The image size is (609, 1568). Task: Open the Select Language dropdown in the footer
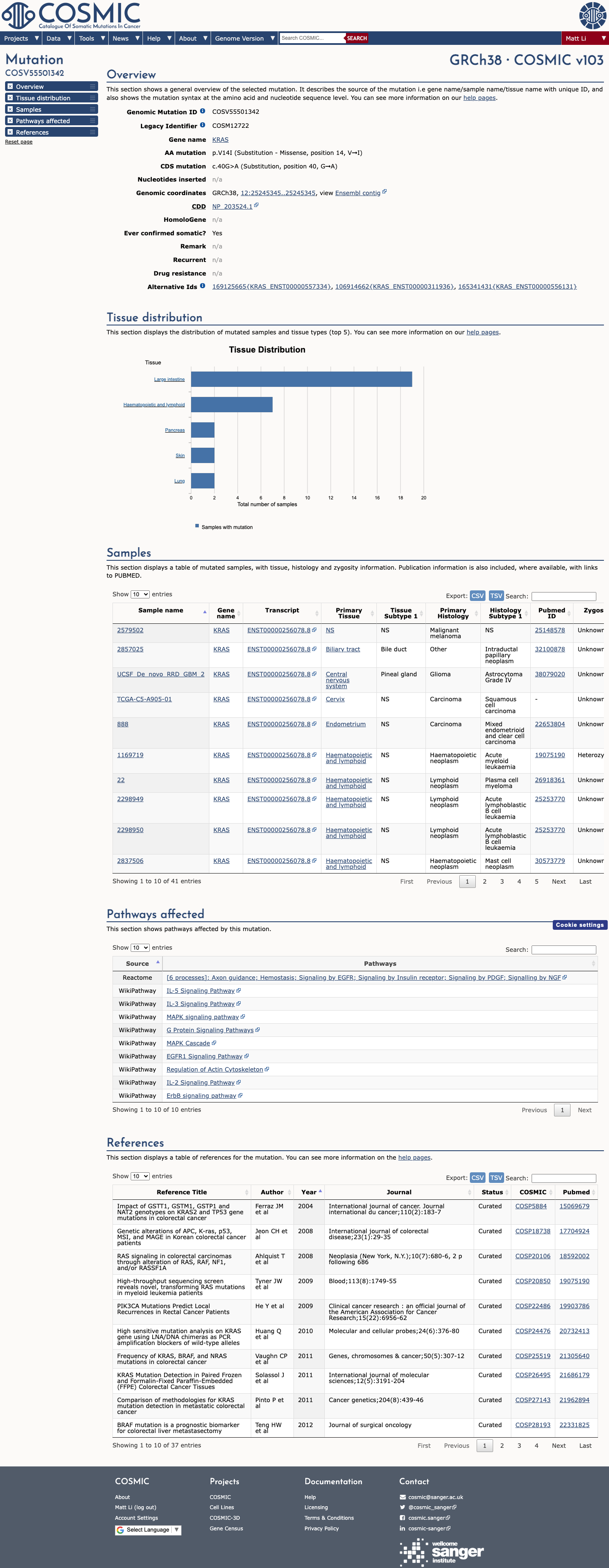[x=148, y=1529]
